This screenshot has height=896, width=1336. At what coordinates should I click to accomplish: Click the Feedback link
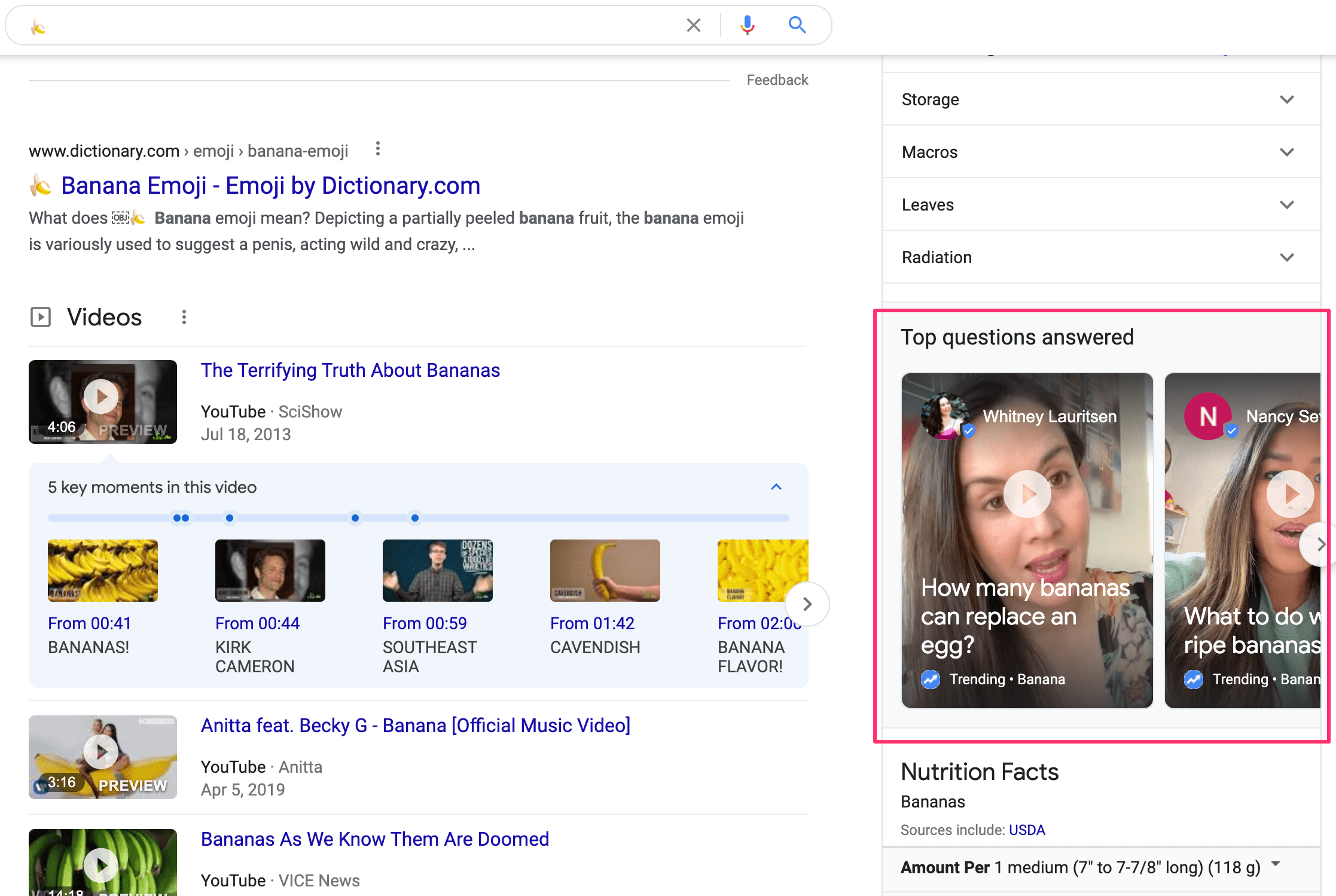(777, 80)
